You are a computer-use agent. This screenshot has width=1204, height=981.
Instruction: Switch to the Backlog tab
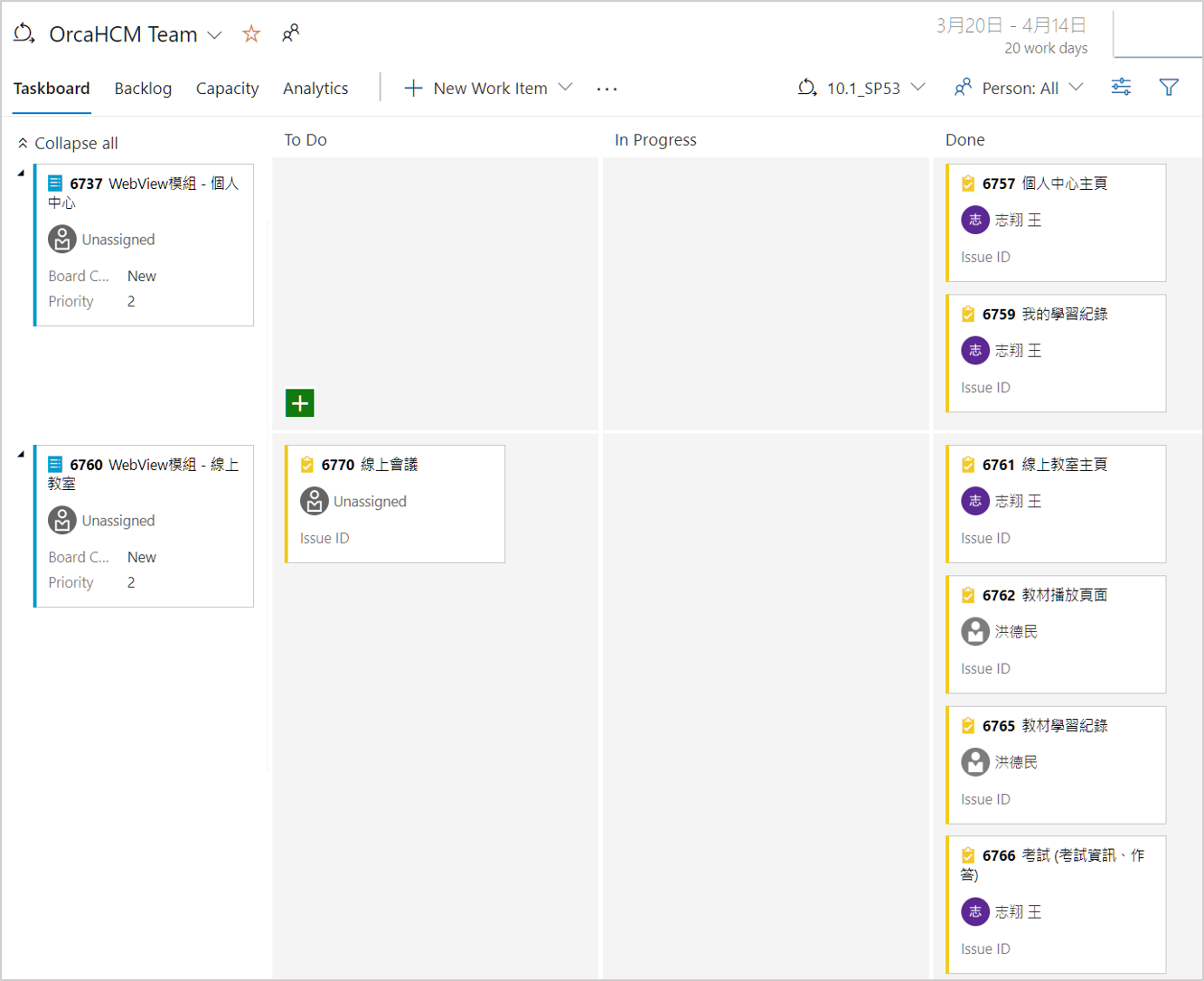point(143,88)
